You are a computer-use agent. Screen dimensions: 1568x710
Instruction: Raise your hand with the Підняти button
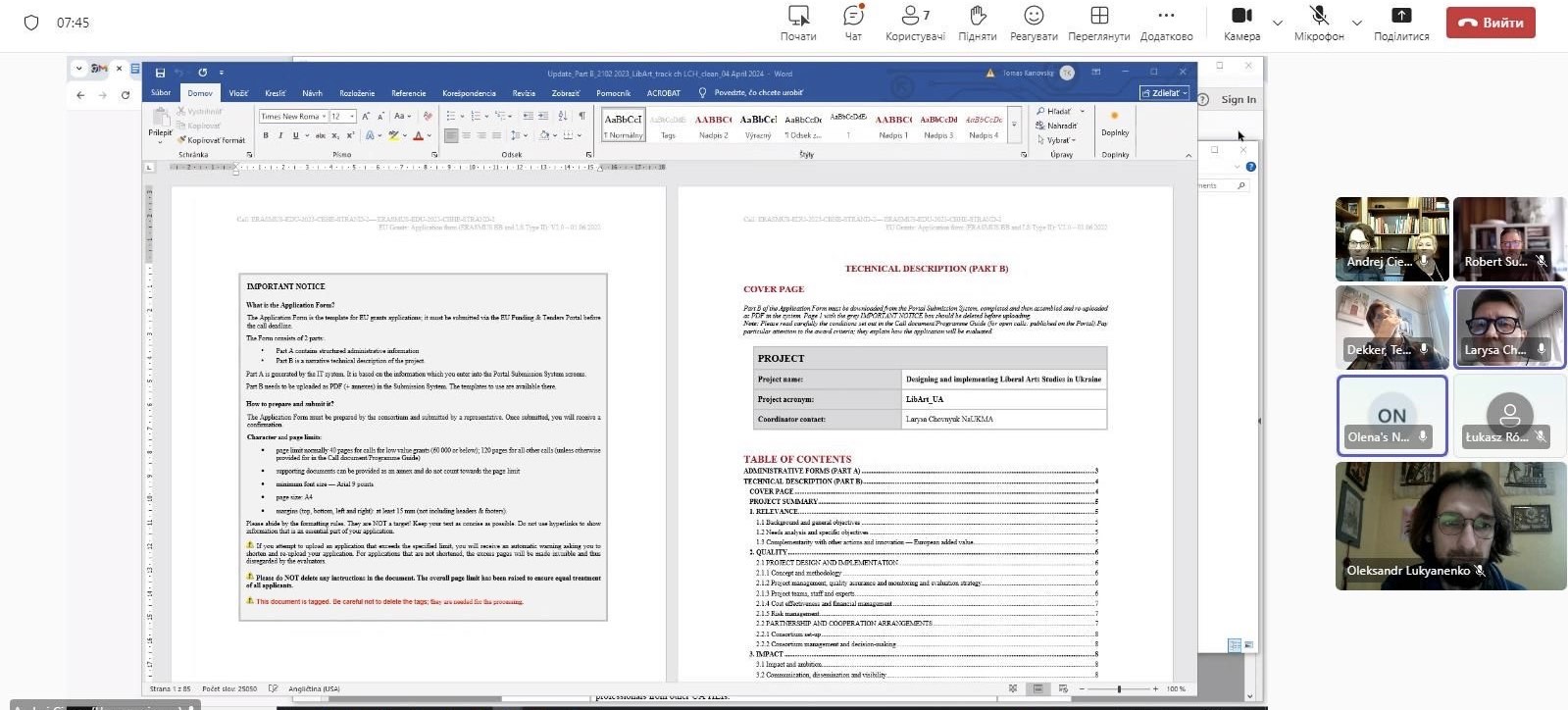[x=977, y=23]
